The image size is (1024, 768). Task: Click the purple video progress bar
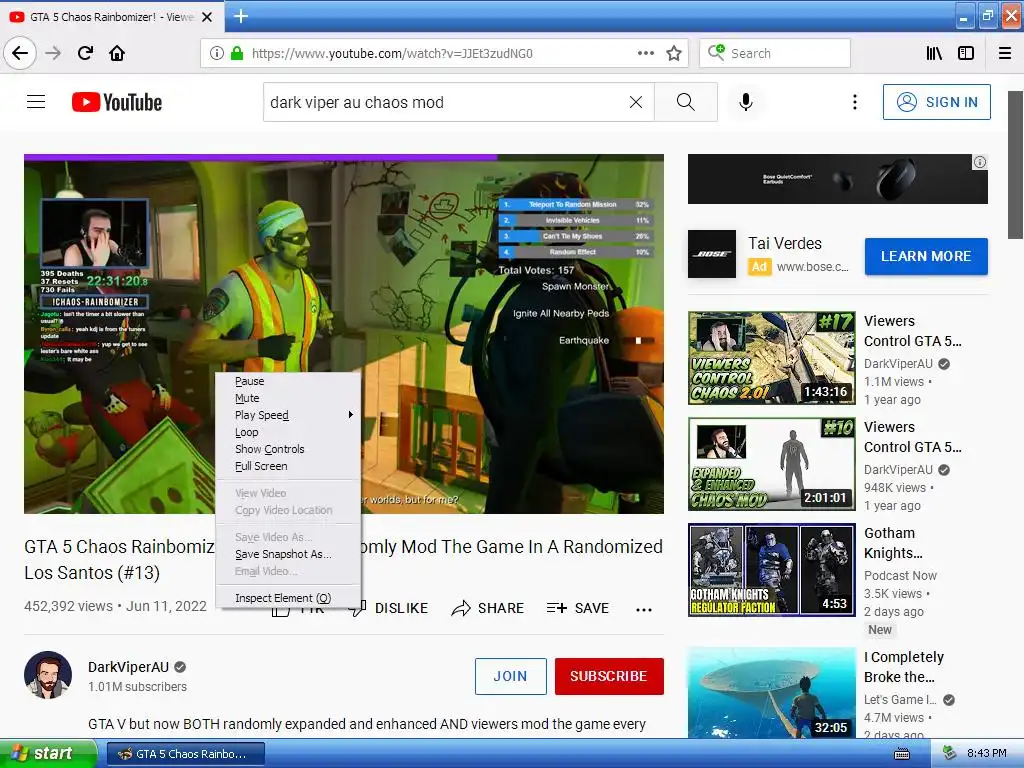(x=260, y=157)
